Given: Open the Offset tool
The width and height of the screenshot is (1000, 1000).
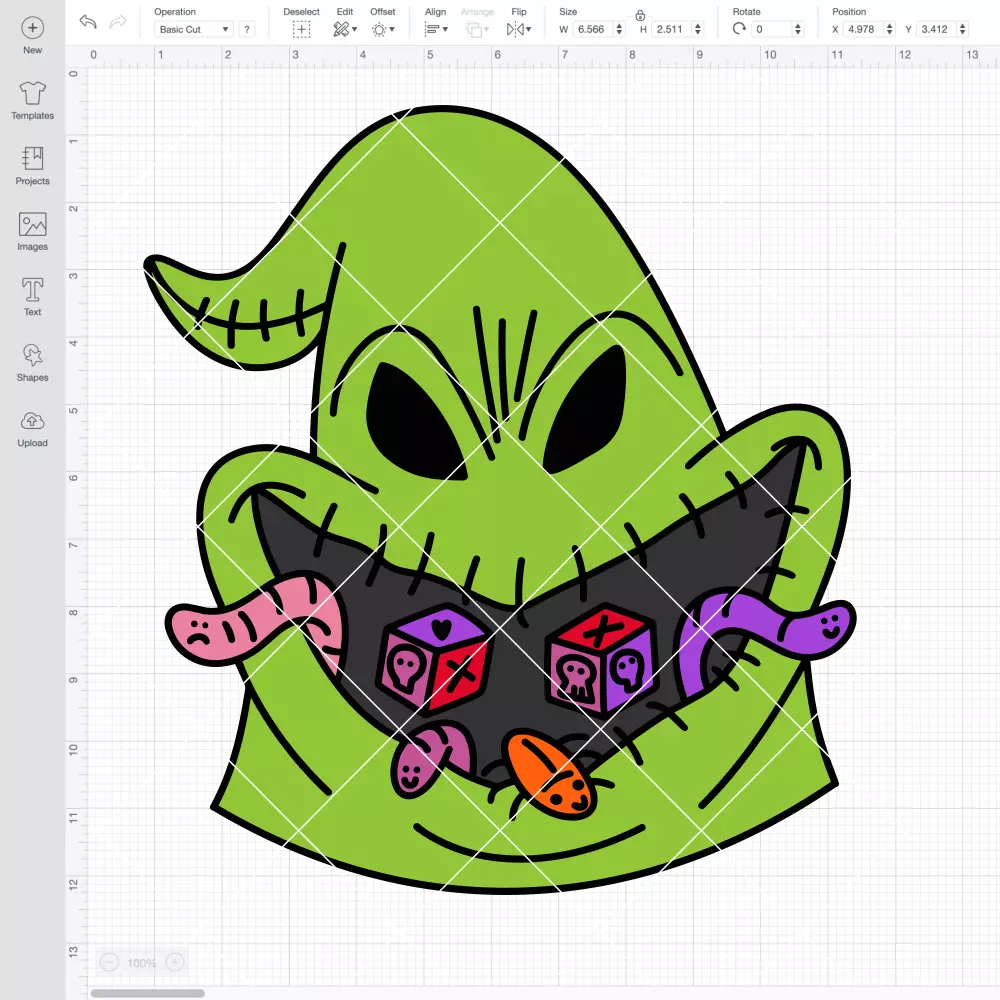Looking at the screenshot, I should click(383, 29).
